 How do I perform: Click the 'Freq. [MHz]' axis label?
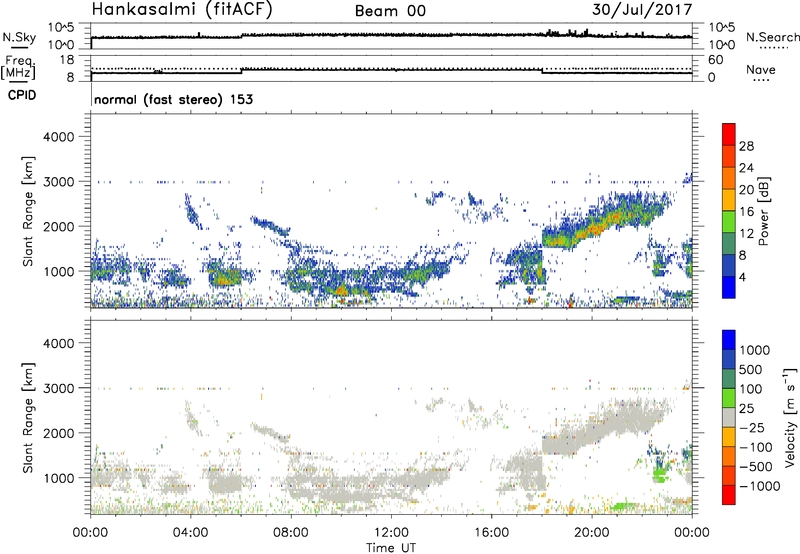(x=18, y=68)
